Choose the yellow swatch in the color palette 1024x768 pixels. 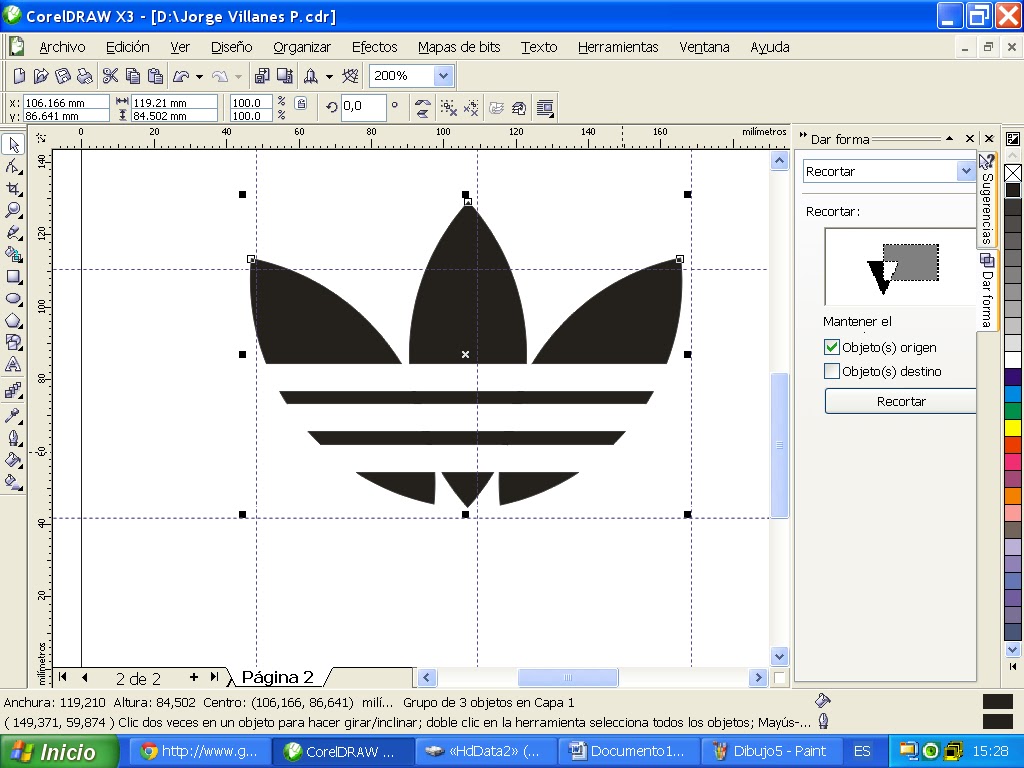pos(1013,428)
